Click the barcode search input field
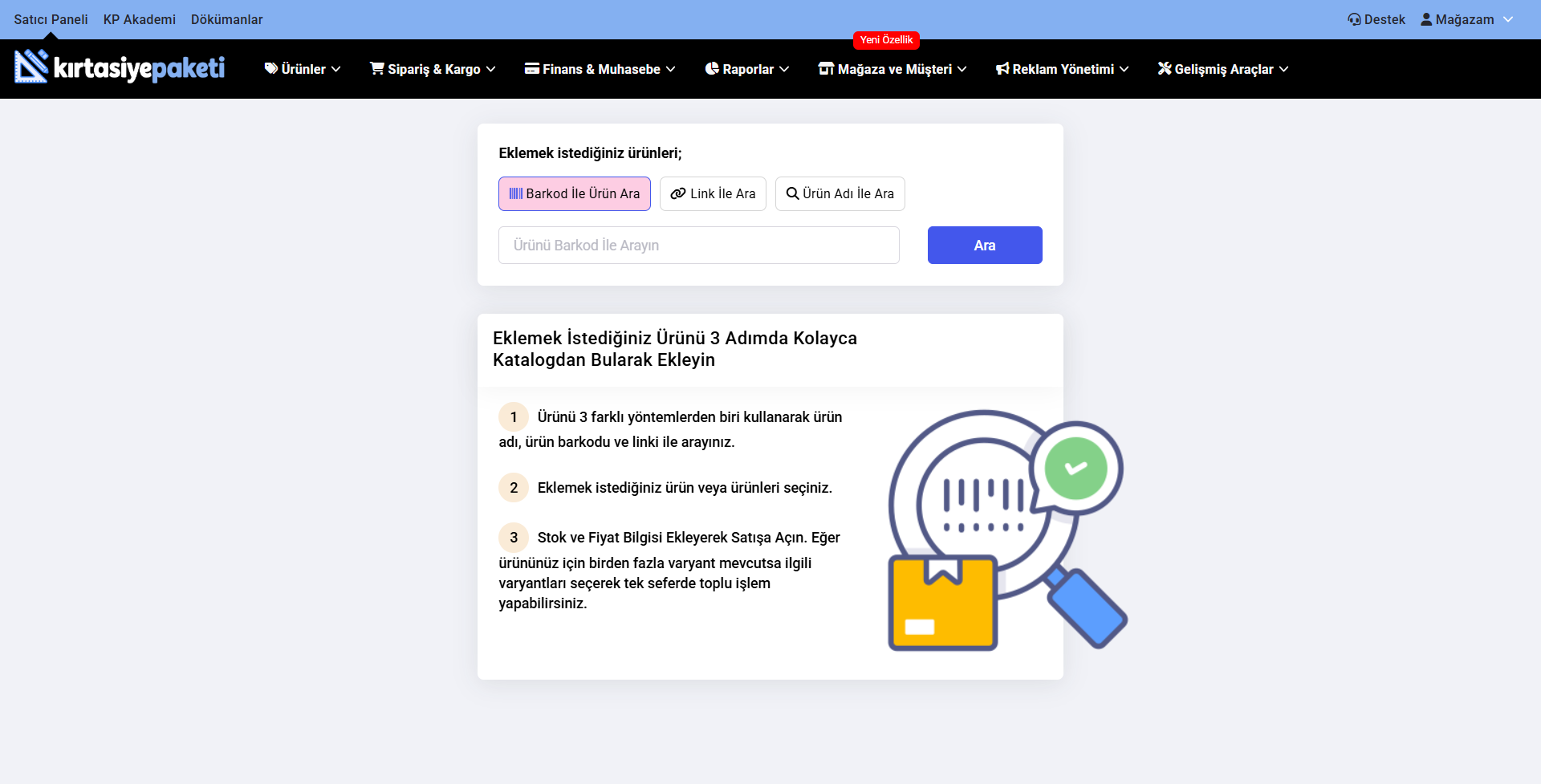The width and height of the screenshot is (1541, 784). pyautogui.click(x=698, y=245)
